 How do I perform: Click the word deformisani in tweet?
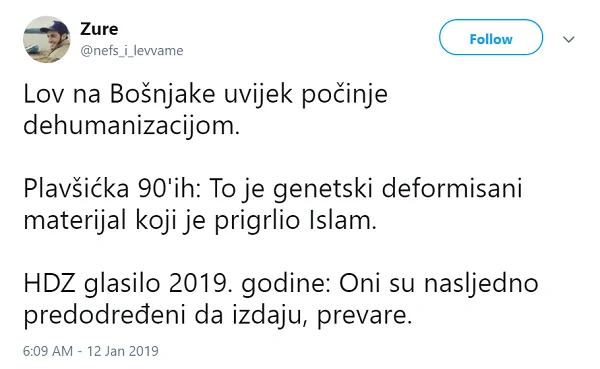click(x=452, y=189)
